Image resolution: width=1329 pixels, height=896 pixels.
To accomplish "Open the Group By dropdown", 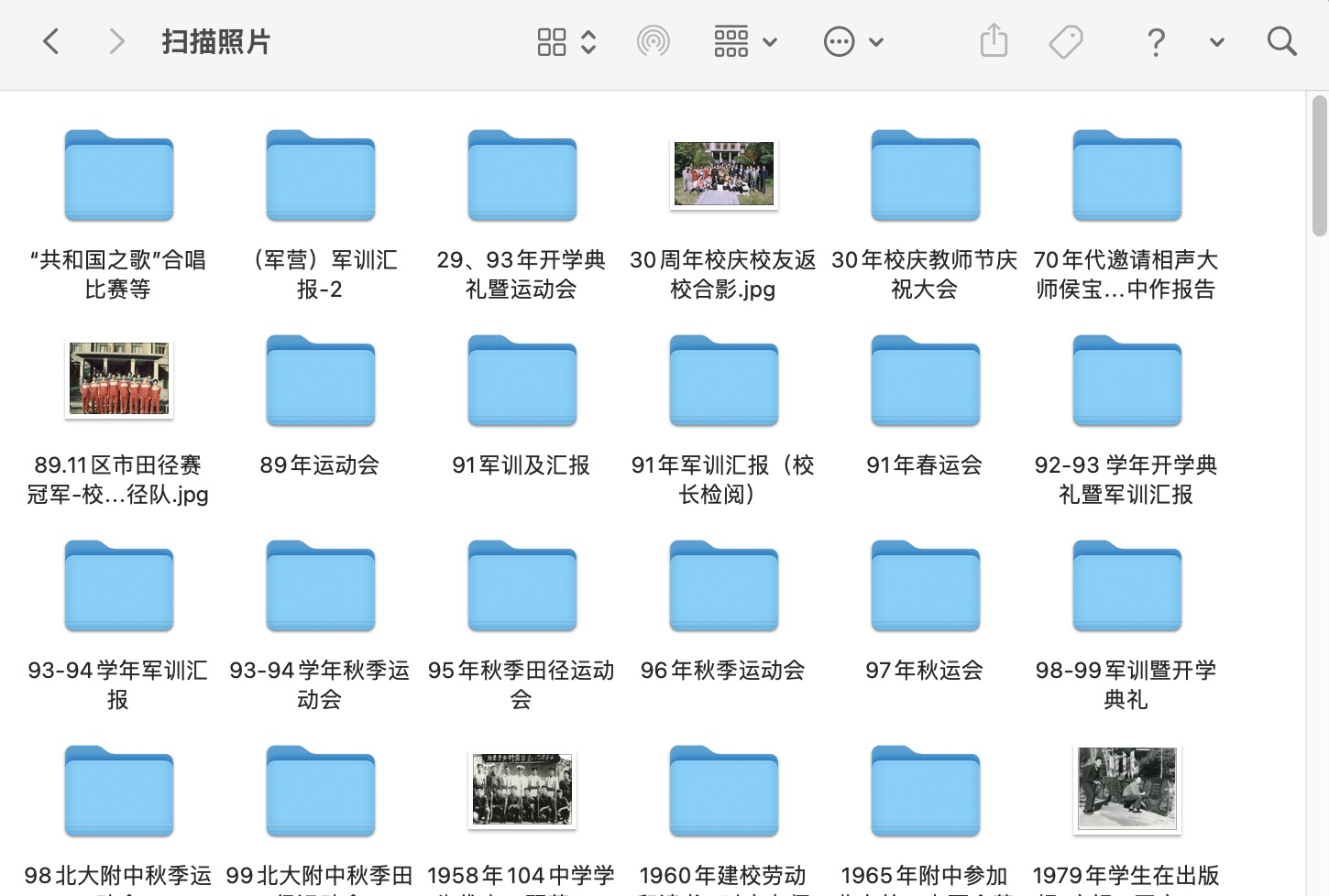I will [x=745, y=41].
